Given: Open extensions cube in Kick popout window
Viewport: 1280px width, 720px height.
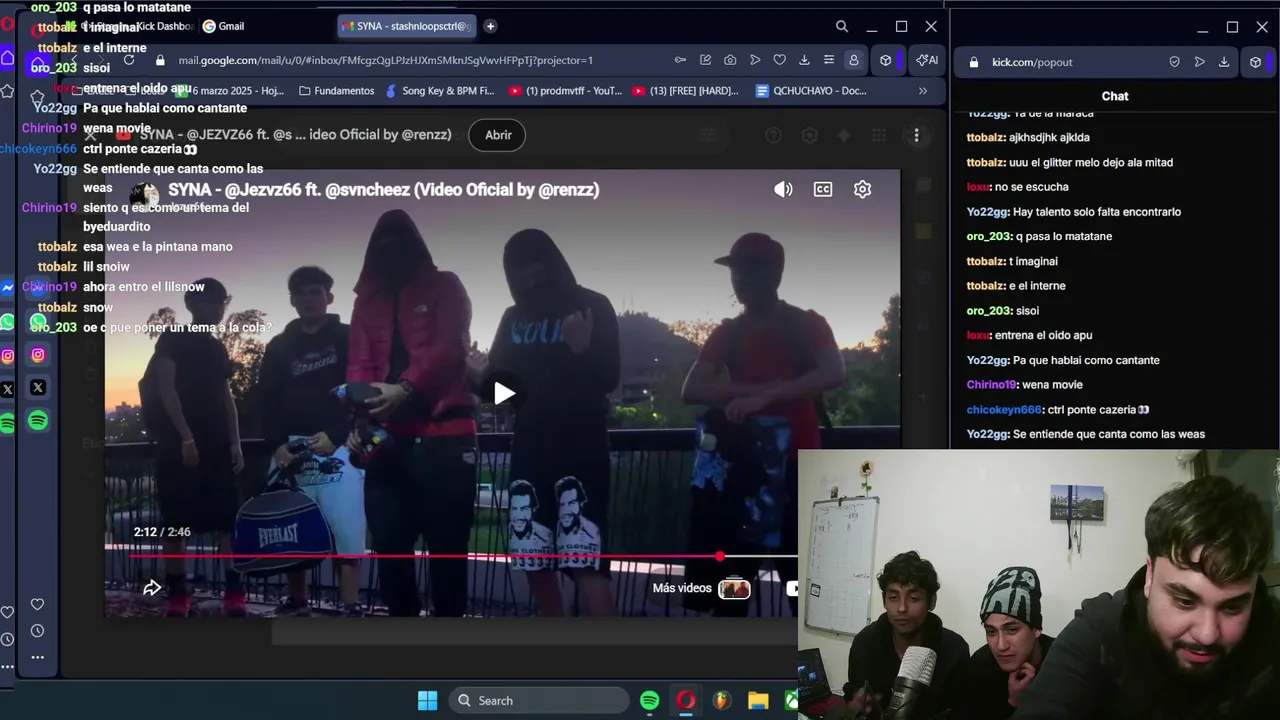Looking at the screenshot, I should click(1255, 62).
